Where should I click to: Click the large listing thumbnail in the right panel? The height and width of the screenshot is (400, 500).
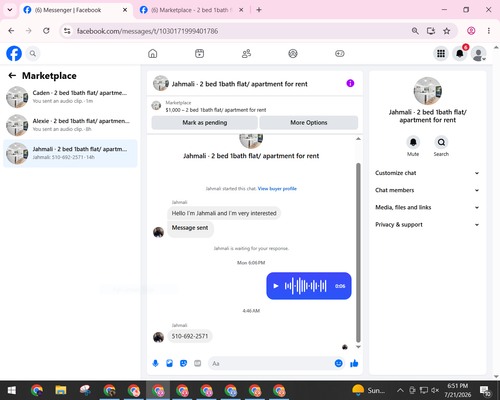point(427,91)
